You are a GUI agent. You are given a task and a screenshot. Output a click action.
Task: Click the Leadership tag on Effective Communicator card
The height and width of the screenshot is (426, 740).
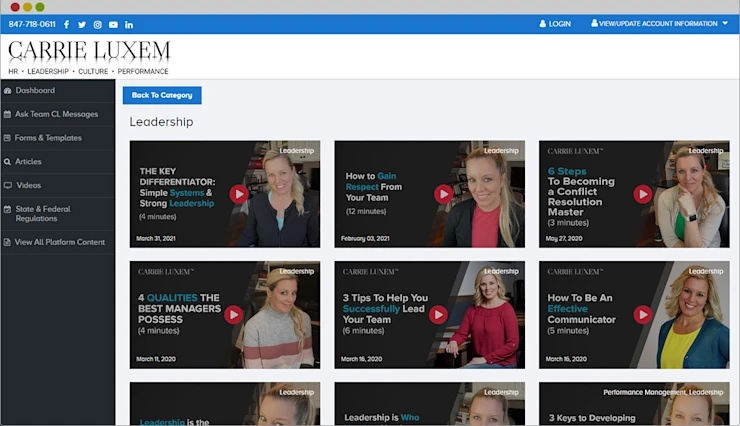(x=706, y=271)
